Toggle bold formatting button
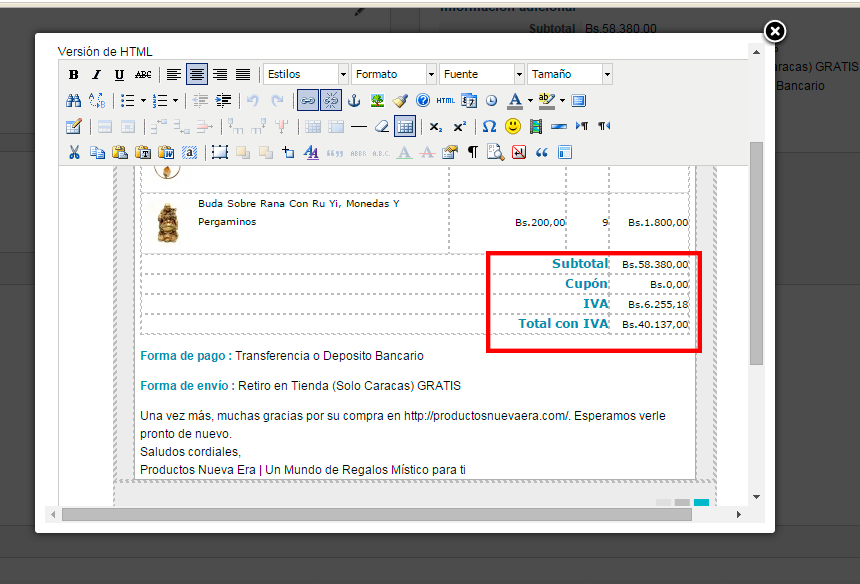The image size is (860, 584). tap(73, 75)
